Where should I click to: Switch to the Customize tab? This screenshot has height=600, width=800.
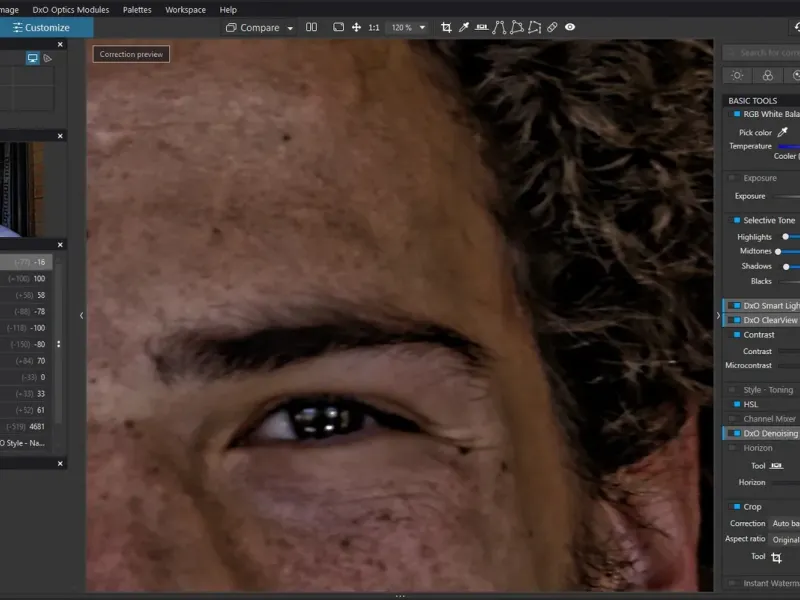pyautogui.click(x=46, y=28)
